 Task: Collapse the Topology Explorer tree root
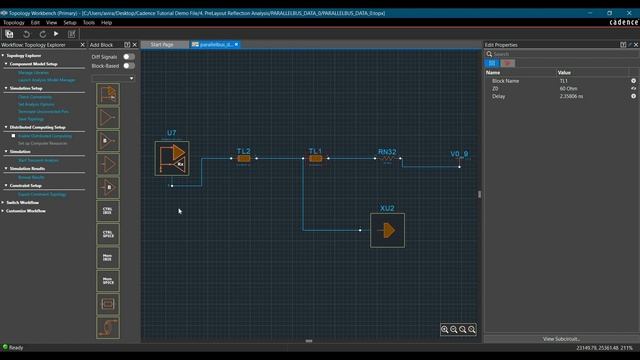click(3, 56)
